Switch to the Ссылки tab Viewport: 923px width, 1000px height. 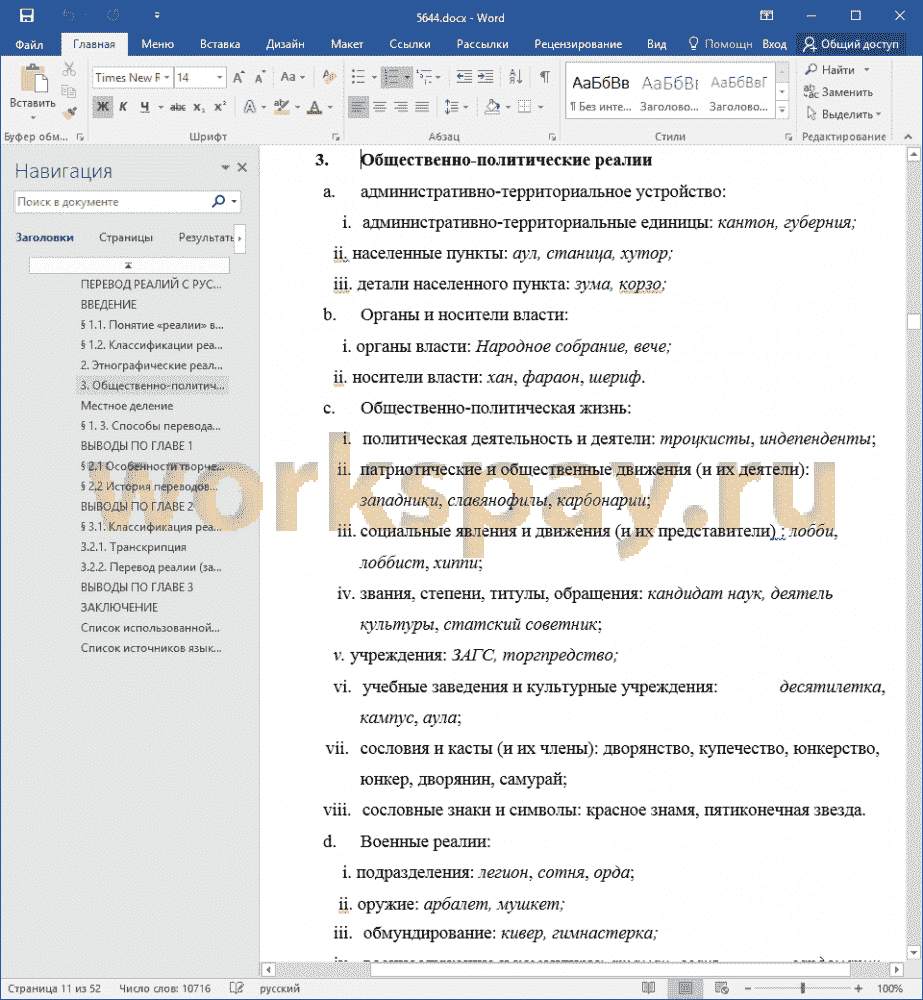410,44
